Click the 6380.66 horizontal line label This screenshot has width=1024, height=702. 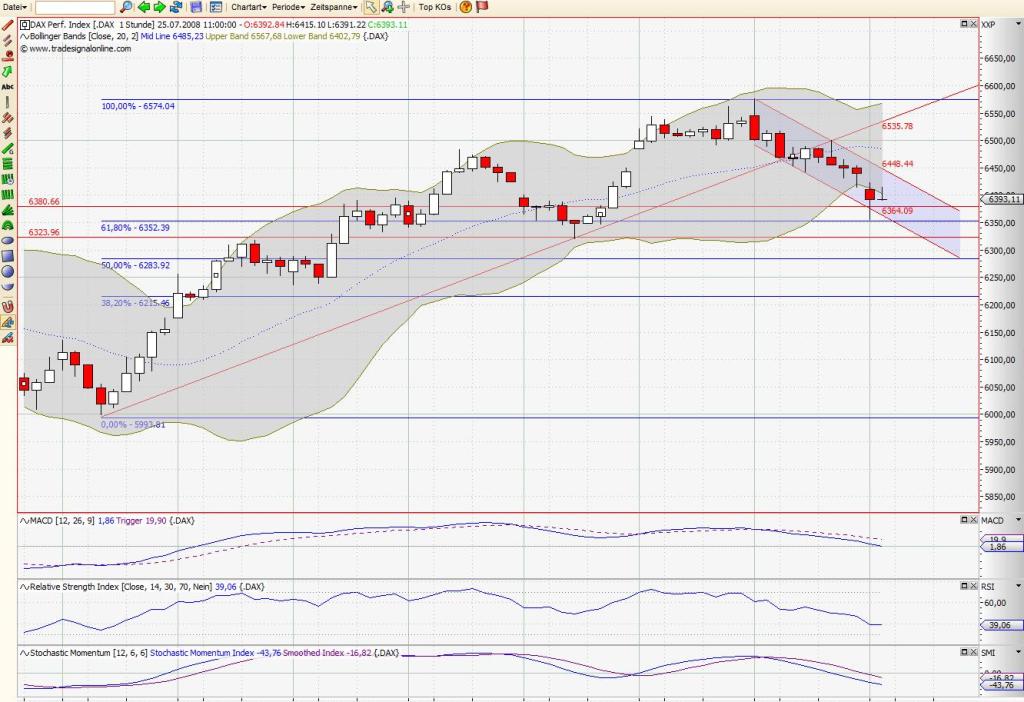(x=44, y=202)
